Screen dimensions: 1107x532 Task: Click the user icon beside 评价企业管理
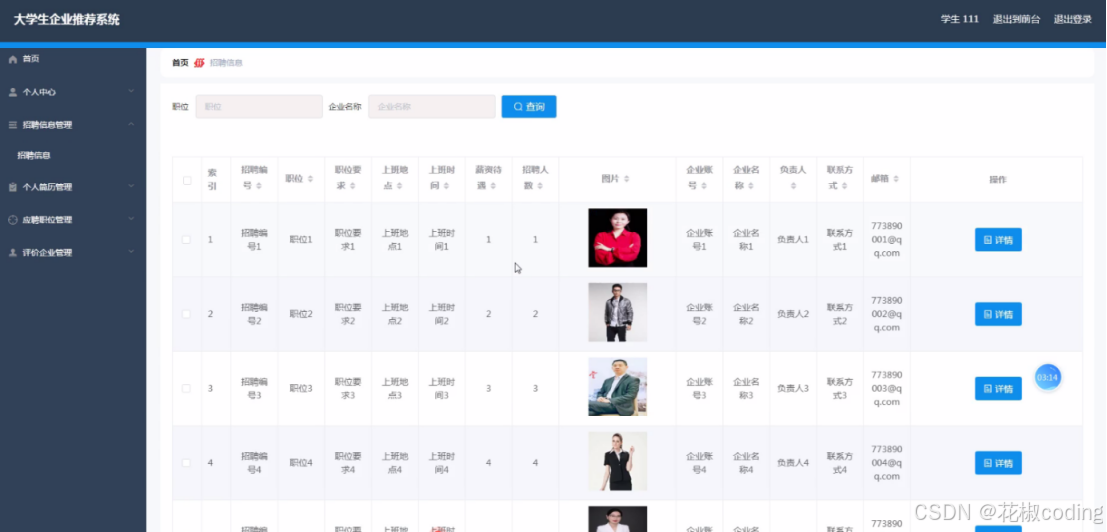pyautogui.click(x=13, y=253)
